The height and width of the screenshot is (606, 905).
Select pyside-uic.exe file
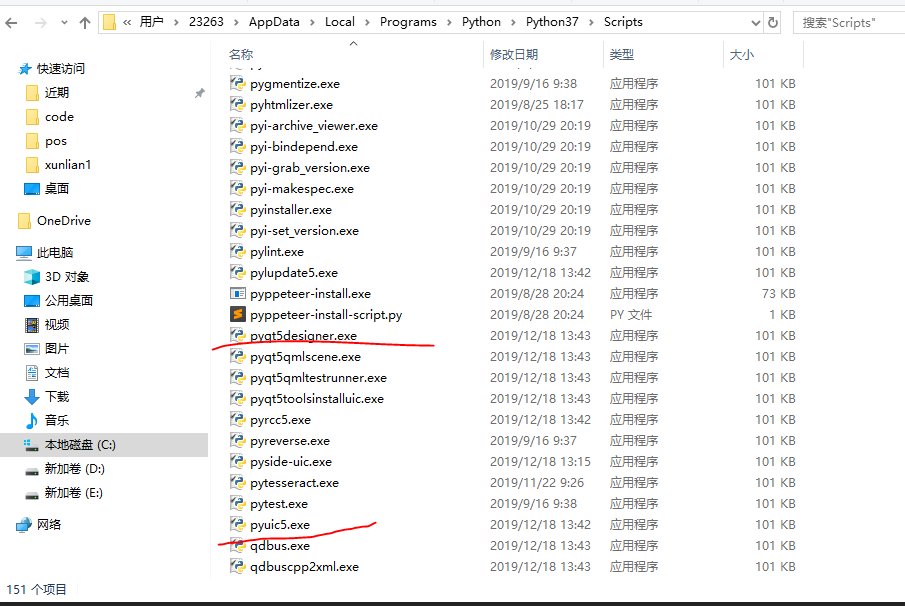(291, 462)
